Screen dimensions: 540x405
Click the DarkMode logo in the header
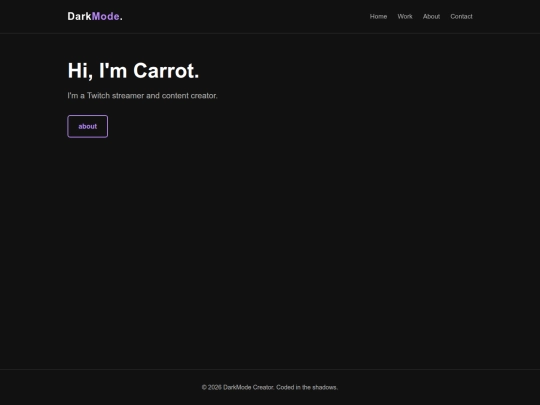click(95, 16)
